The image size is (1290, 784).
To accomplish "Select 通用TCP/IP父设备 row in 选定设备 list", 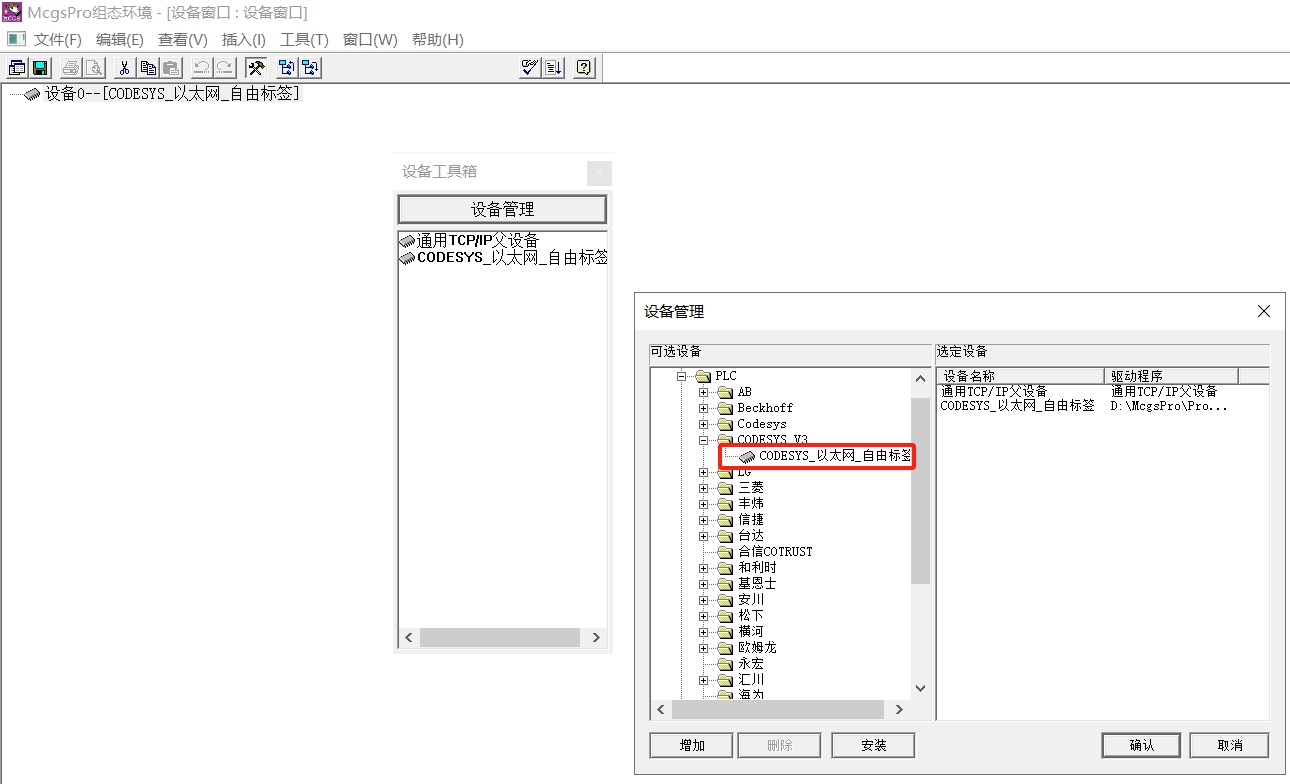I will point(994,391).
